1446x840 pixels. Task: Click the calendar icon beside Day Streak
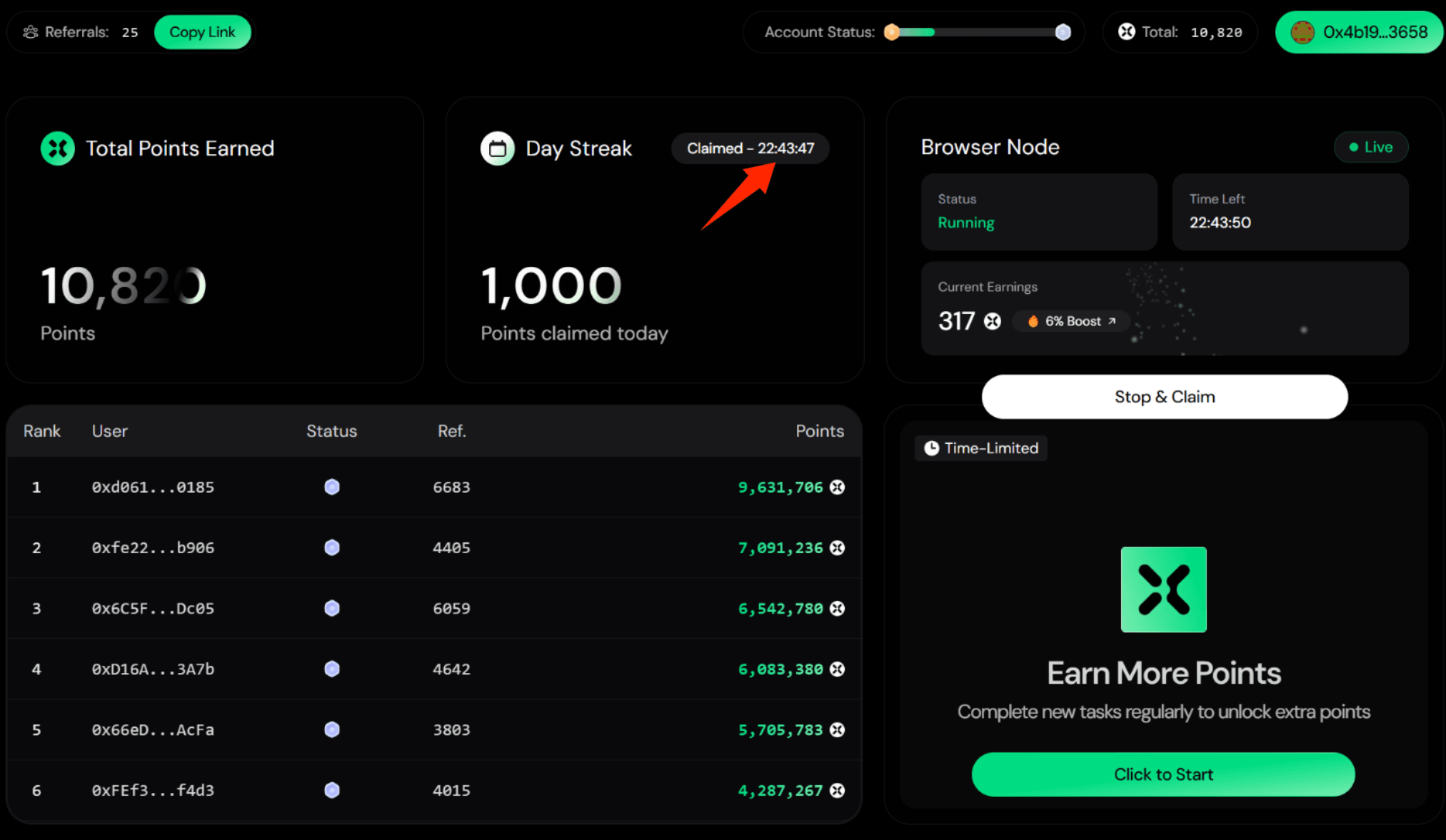tap(497, 148)
